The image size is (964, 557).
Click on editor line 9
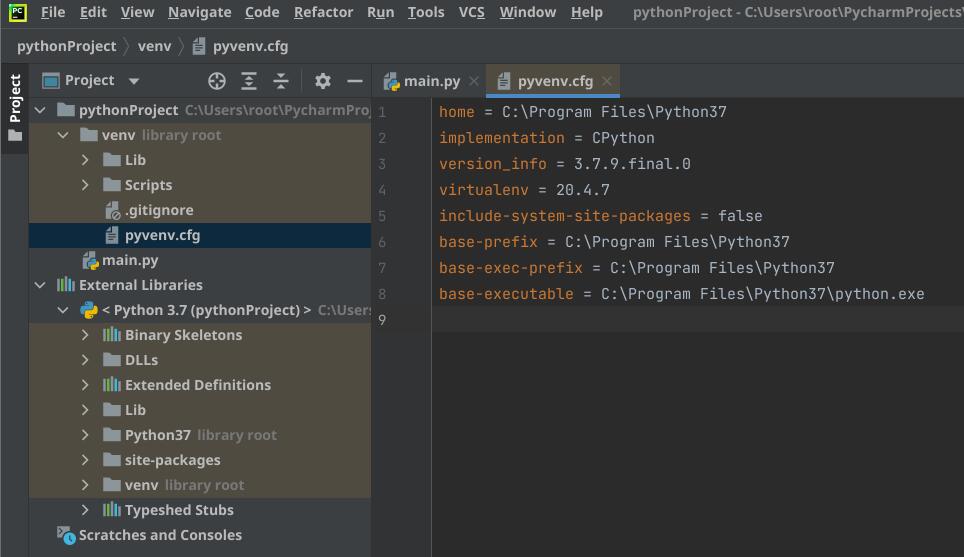pos(690,320)
